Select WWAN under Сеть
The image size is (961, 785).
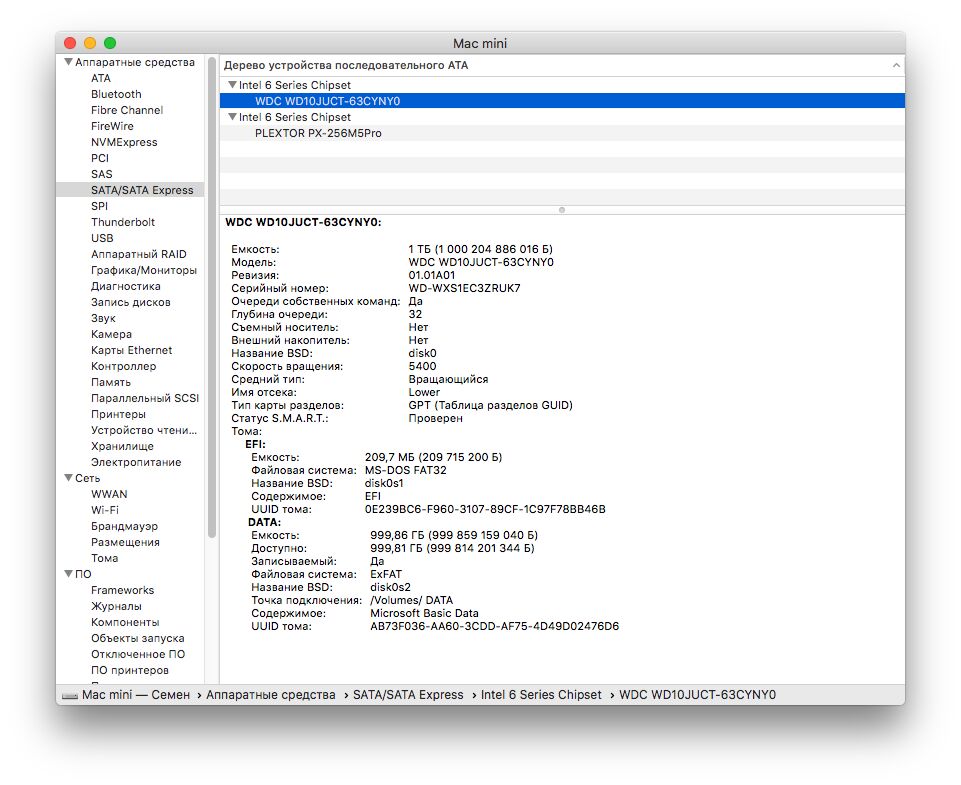pyautogui.click(x=109, y=493)
